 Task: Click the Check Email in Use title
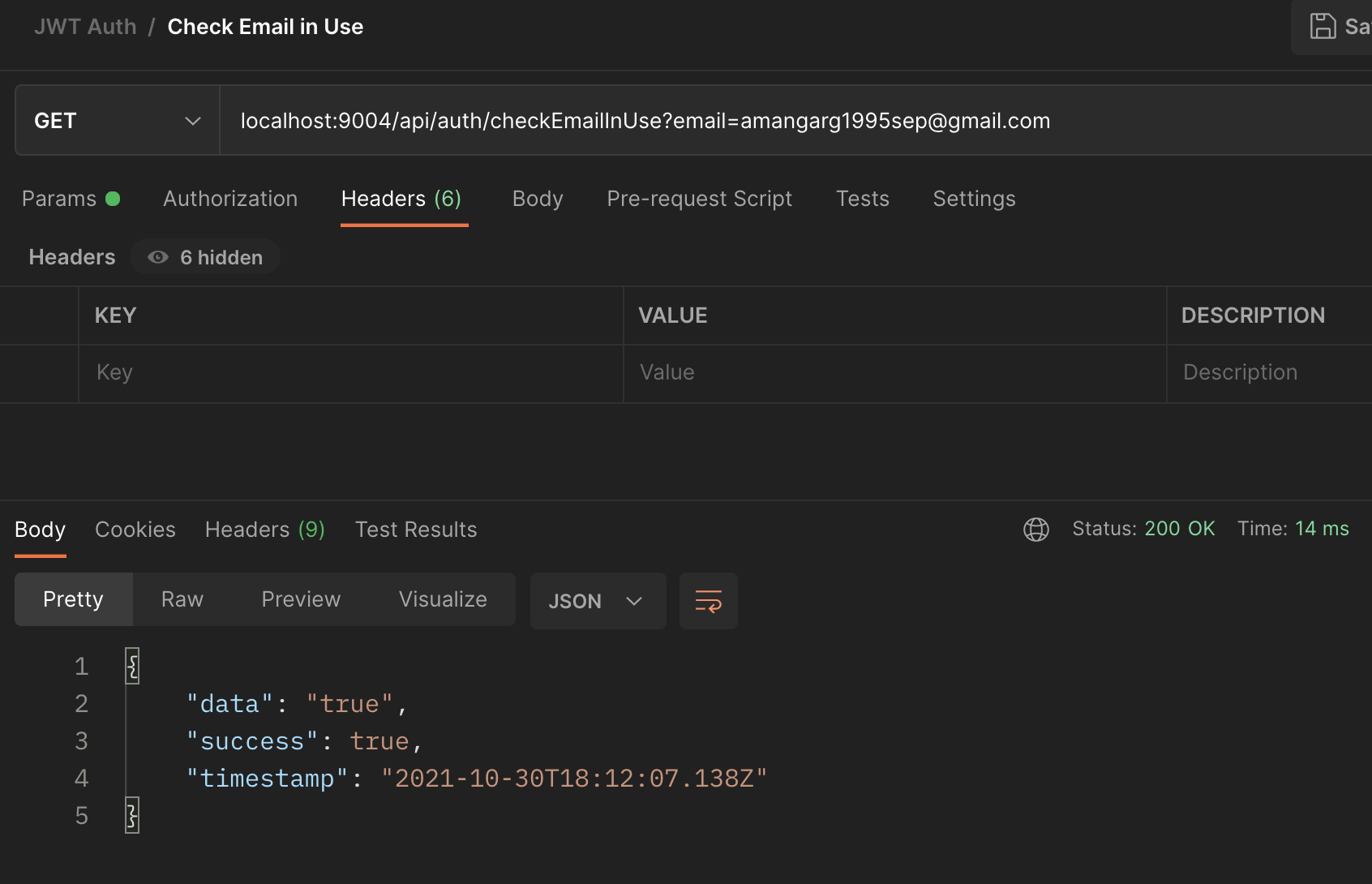[265, 27]
